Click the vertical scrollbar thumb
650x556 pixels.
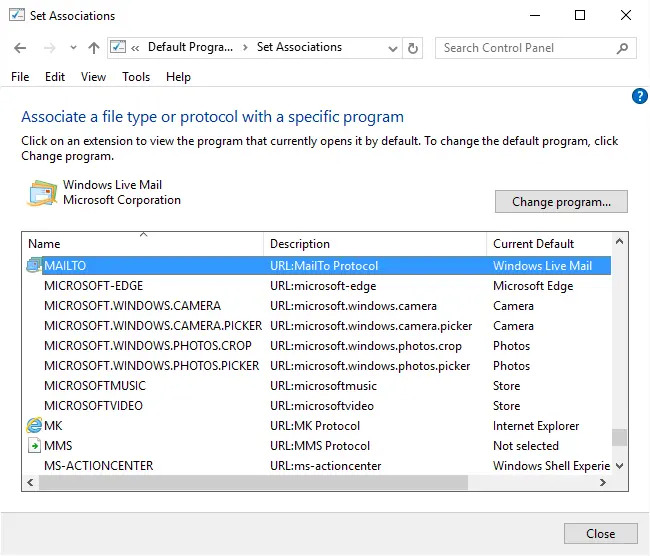click(619, 437)
